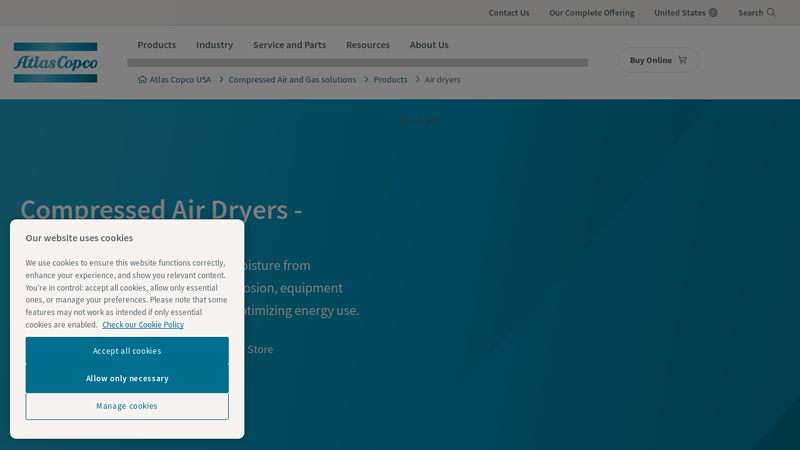The width and height of the screenshot is (800, 450).
Task: Open the Service and Parts menu
Action: pos(289,45)
